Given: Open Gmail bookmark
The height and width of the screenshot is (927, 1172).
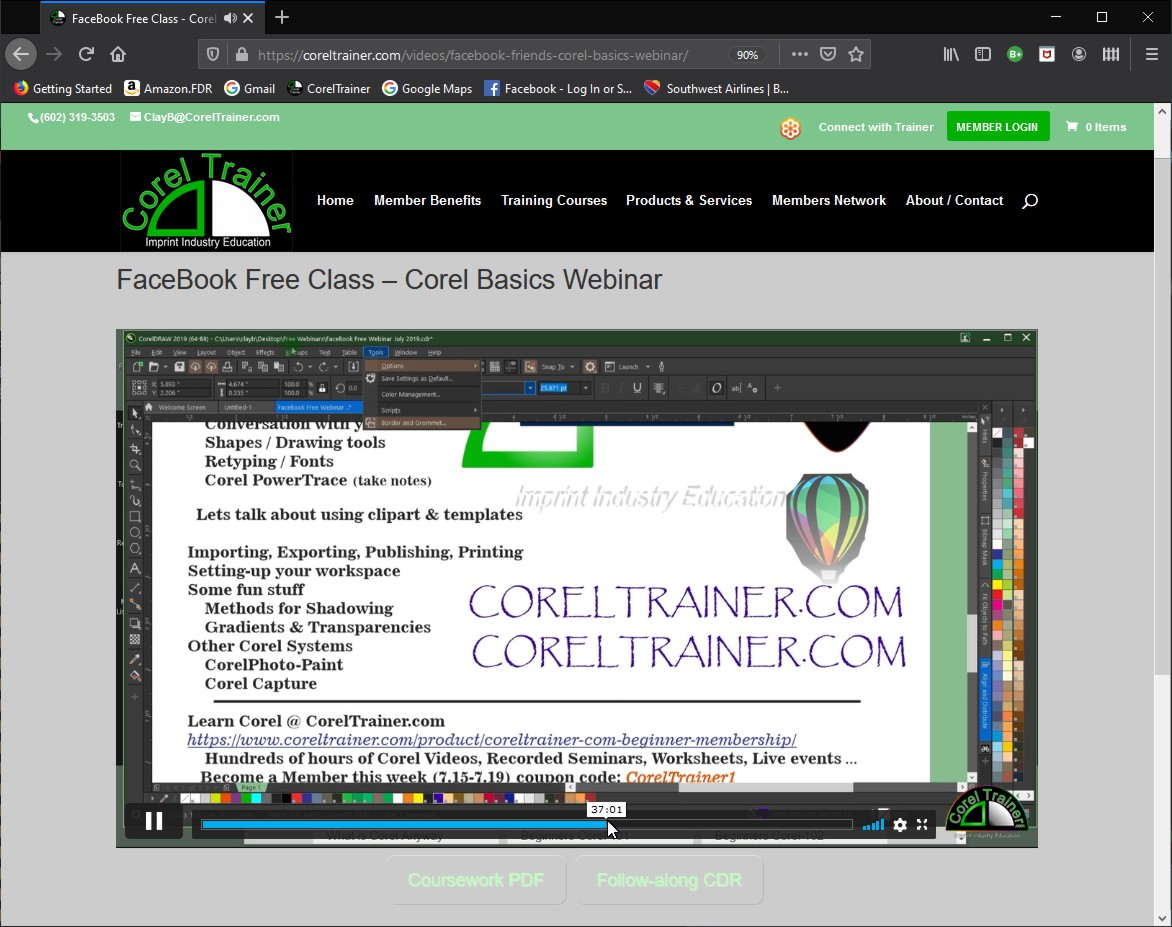Looking at the screenshot, I should (x=250, y=88).
